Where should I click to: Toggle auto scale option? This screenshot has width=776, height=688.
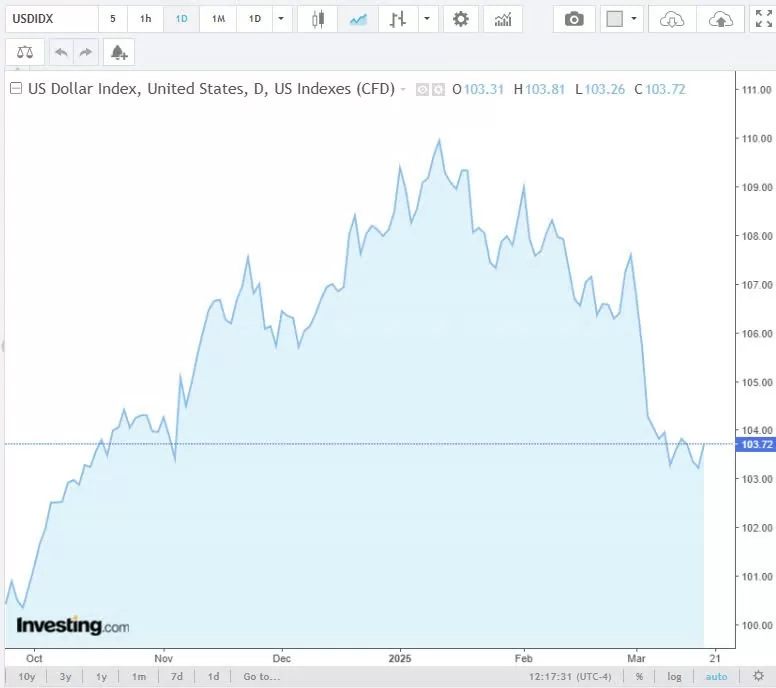[716, 677]
